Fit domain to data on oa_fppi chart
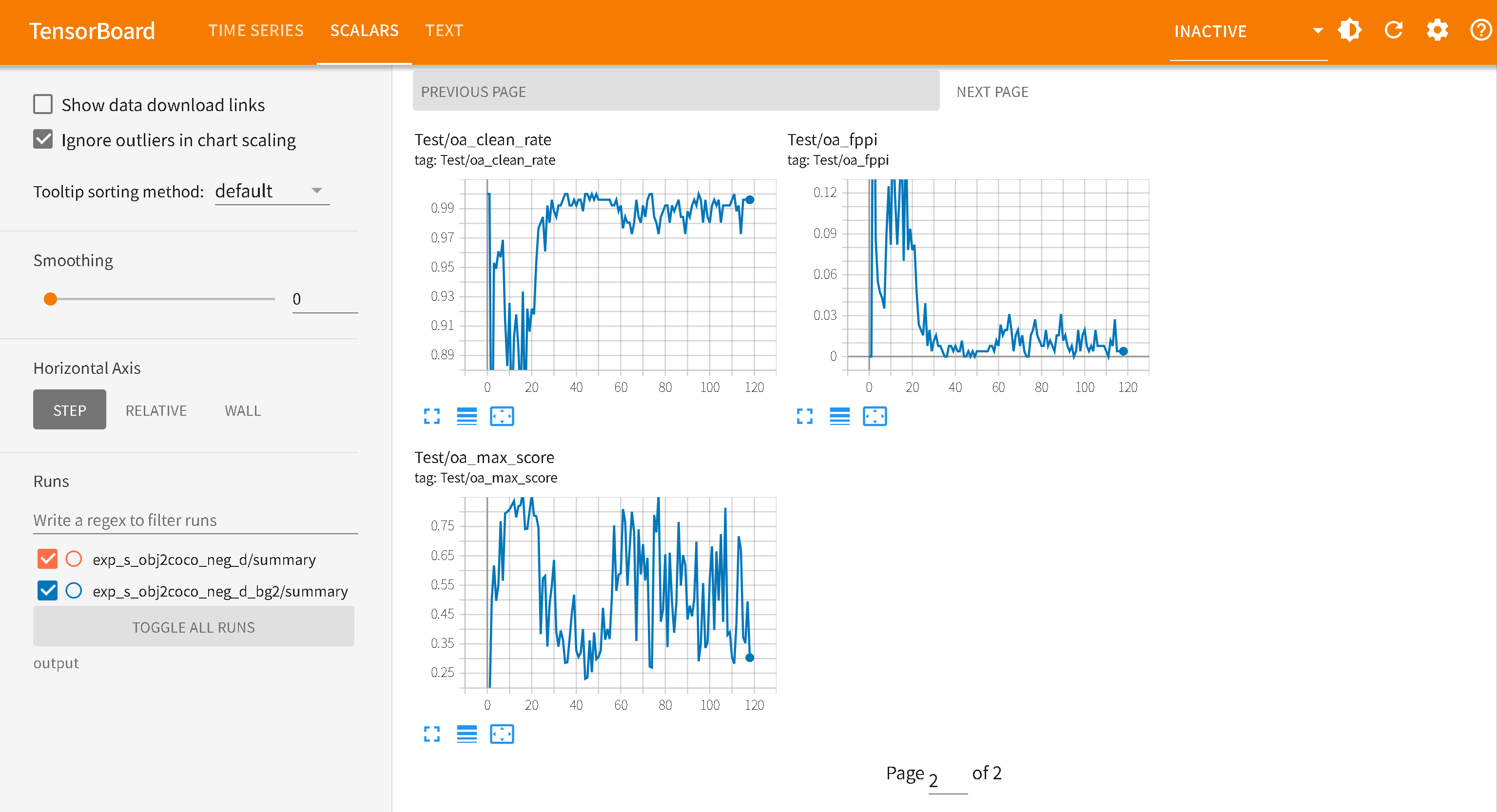Viewport: 1497px width, 812px height. 874,416
